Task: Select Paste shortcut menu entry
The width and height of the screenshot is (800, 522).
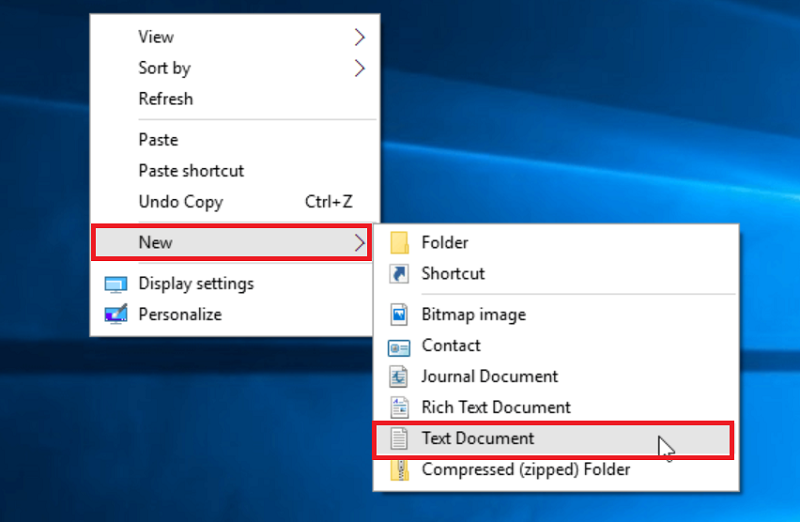Action: tap(191, 171)
